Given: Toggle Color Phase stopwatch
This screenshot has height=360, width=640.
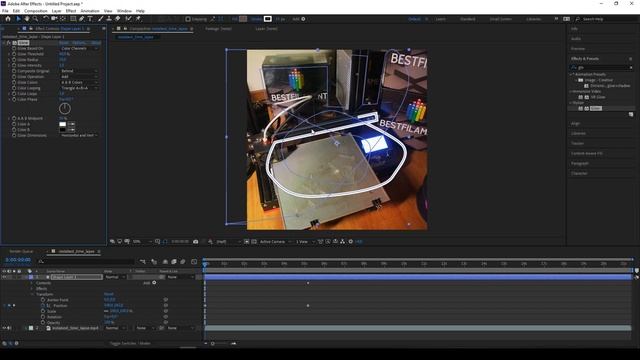Looking at the screenshot, I should [14, 99].
